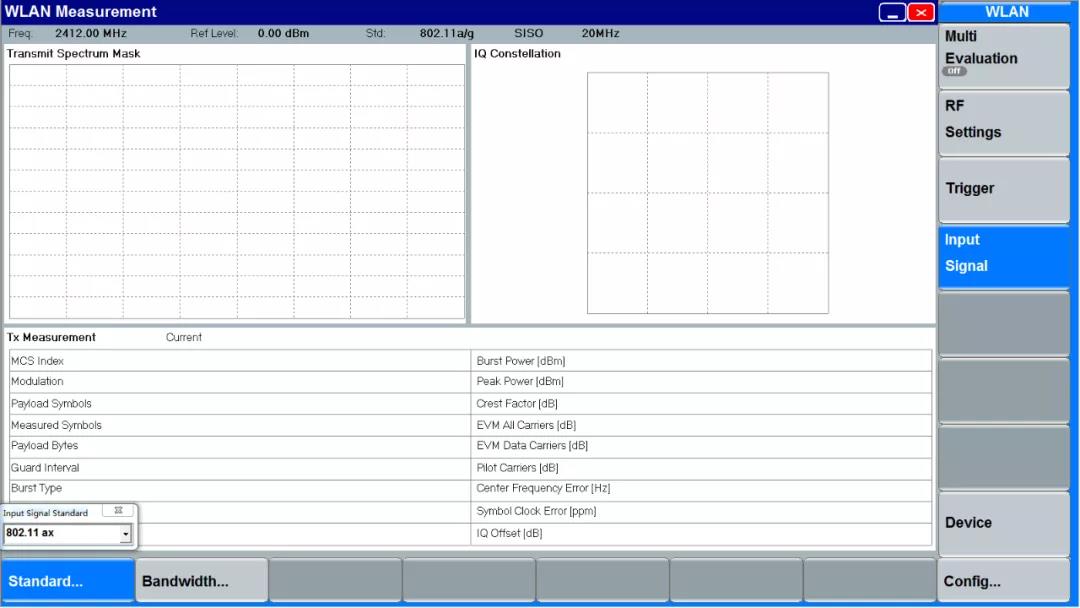Click the 0.00 dBm Ref Level value

[283, 34]
